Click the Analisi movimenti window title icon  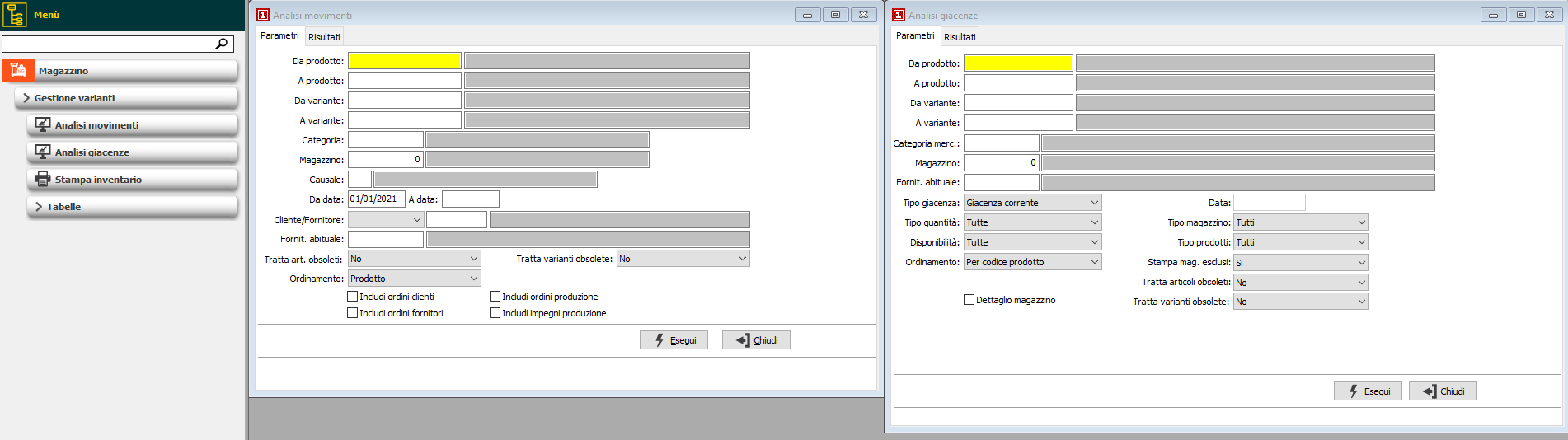pos(263,15)
